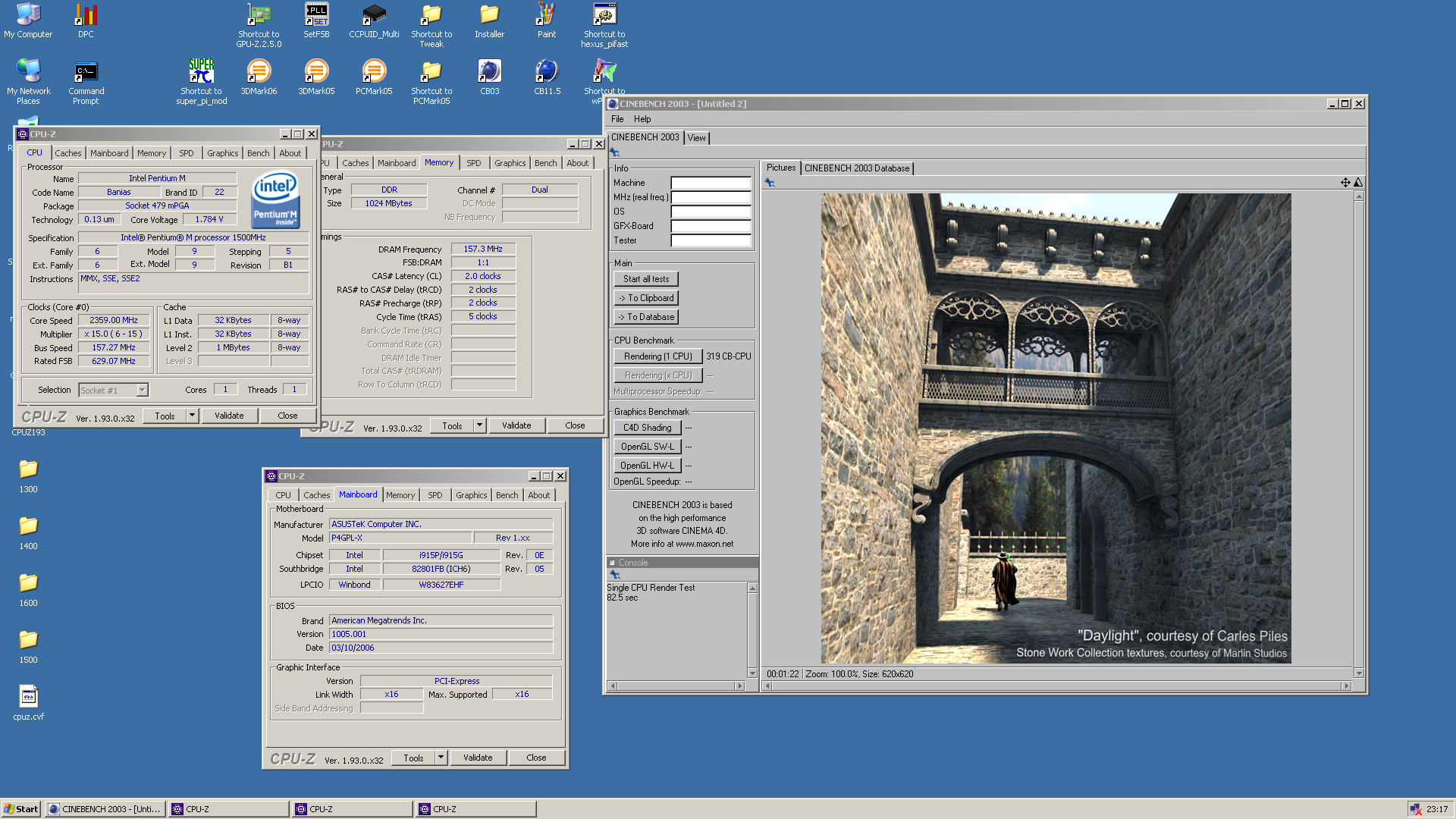
Task: Launch the 3DMark06 desktop icon
Action: pyautogui.click(x=259, y=77)
